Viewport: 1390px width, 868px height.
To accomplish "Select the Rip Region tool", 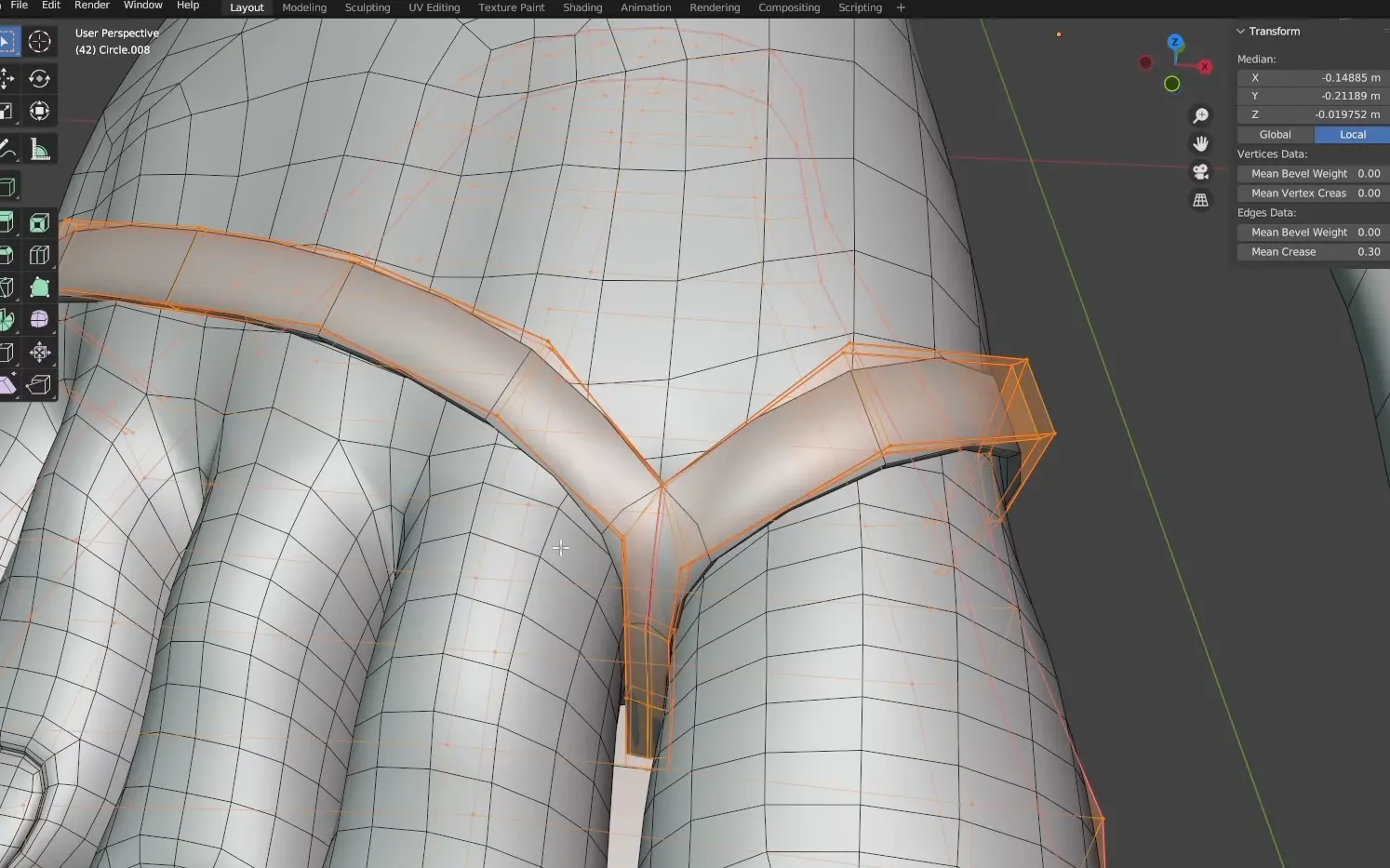I will (39, 384).
